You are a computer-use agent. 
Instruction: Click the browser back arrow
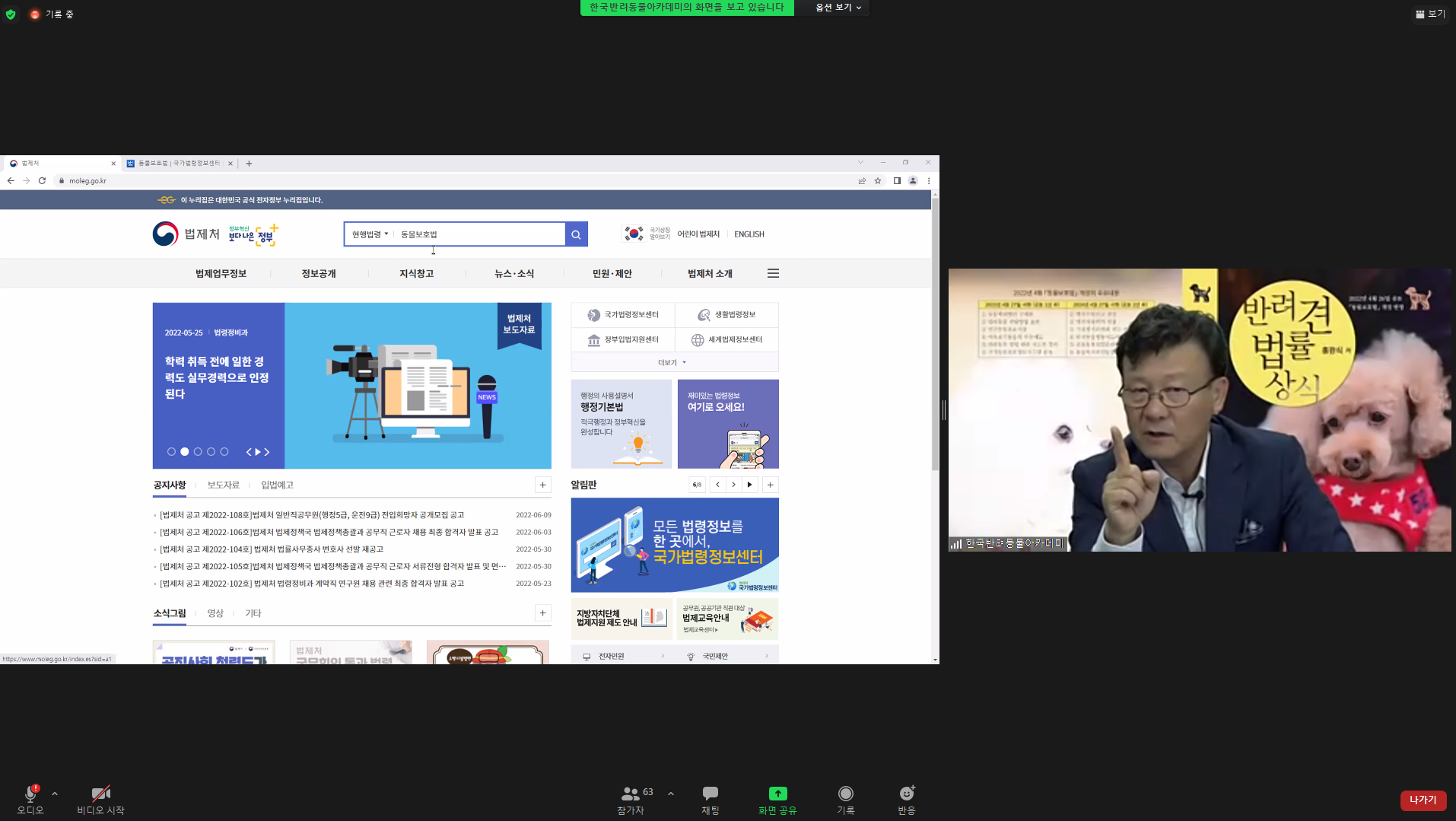pos(11,180)
